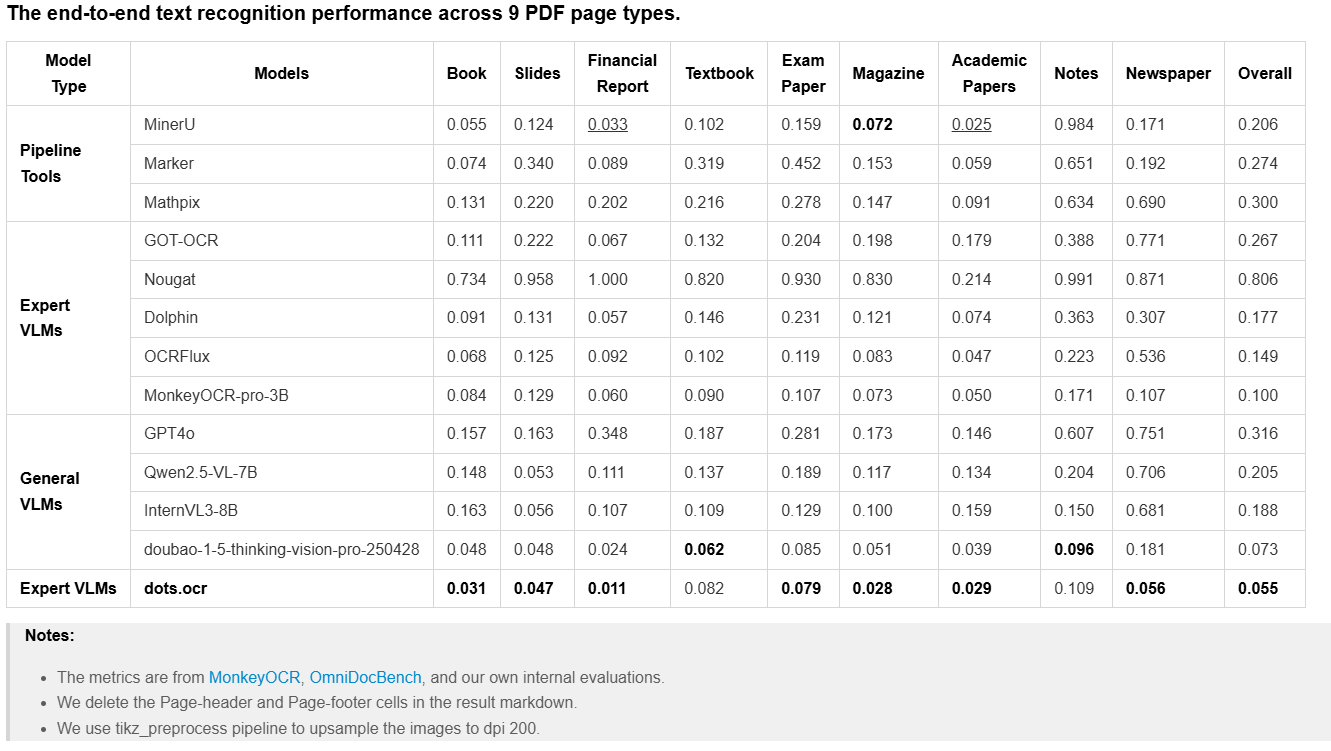Screen dimensions: 1331x751
Task: Click MinerU's underlined Financial Report value
Action: pos(607,125)
